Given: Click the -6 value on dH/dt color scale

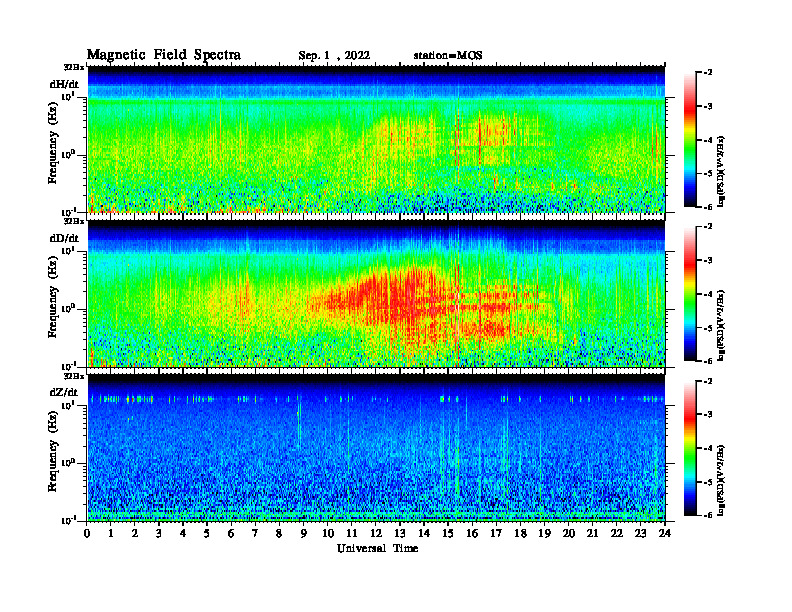Looking at the screenshot, I should (709, 207).
